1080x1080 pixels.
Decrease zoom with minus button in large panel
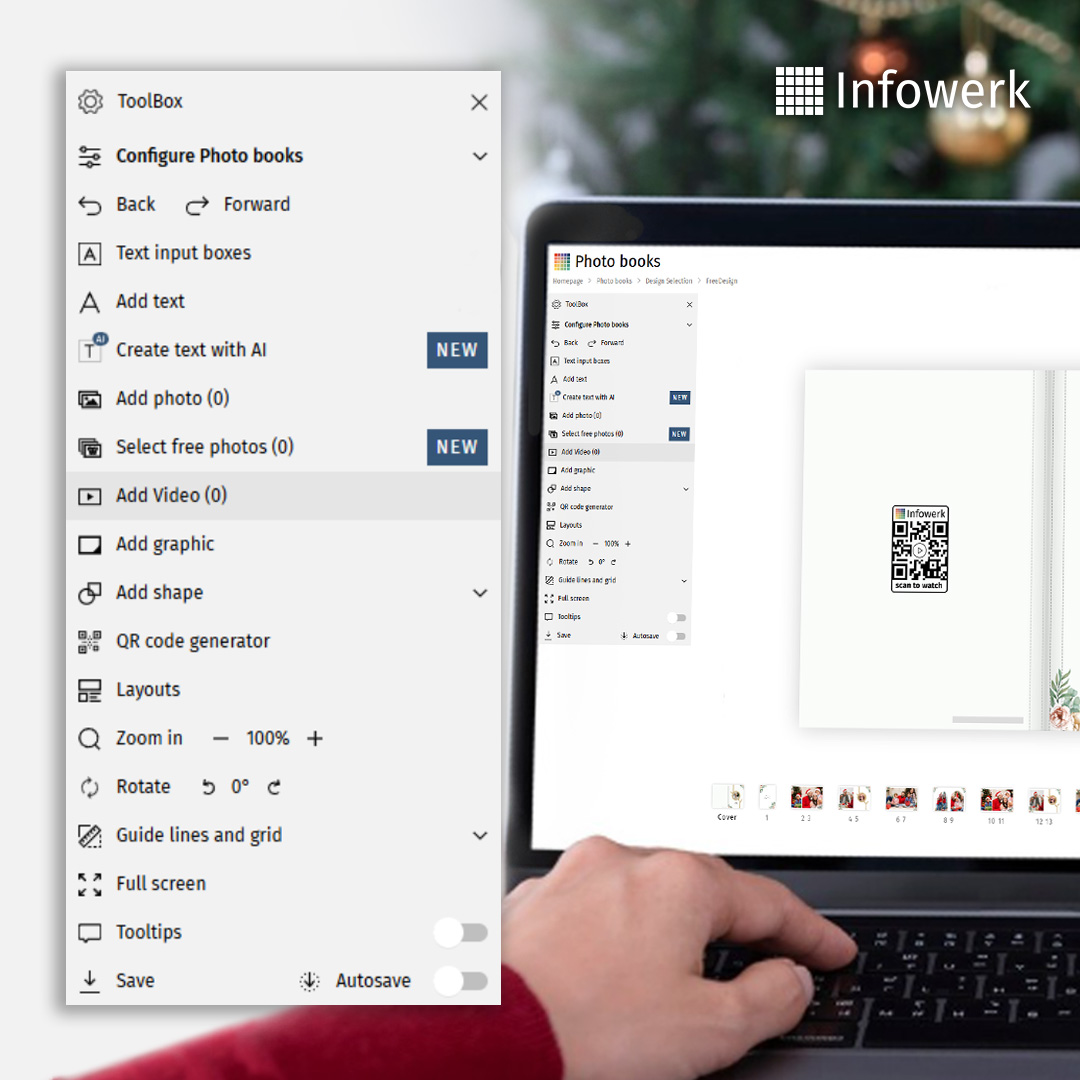tap(220, 739)
